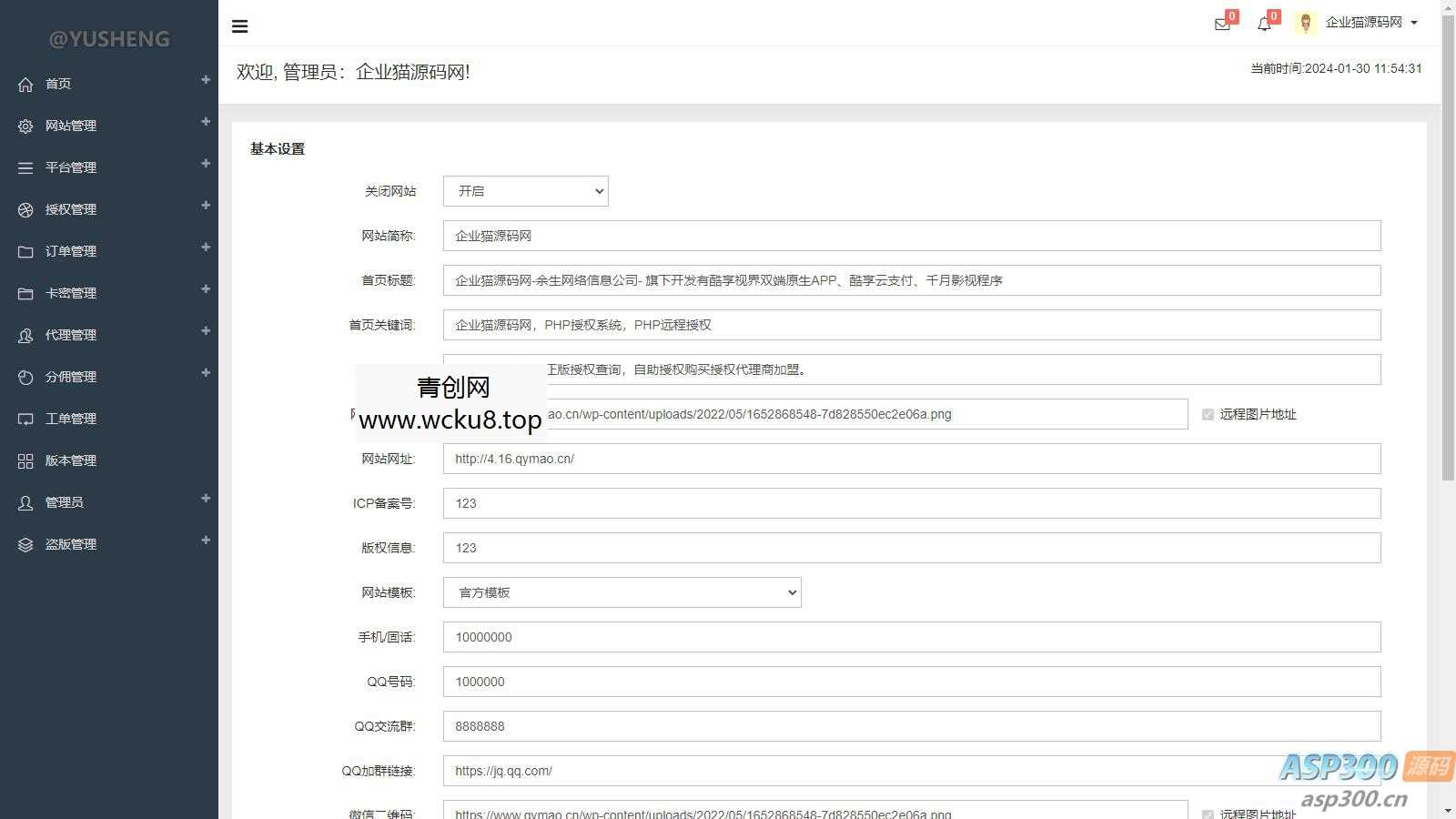Open the 企业猫源码网 account dropdown

[1370, 22]
